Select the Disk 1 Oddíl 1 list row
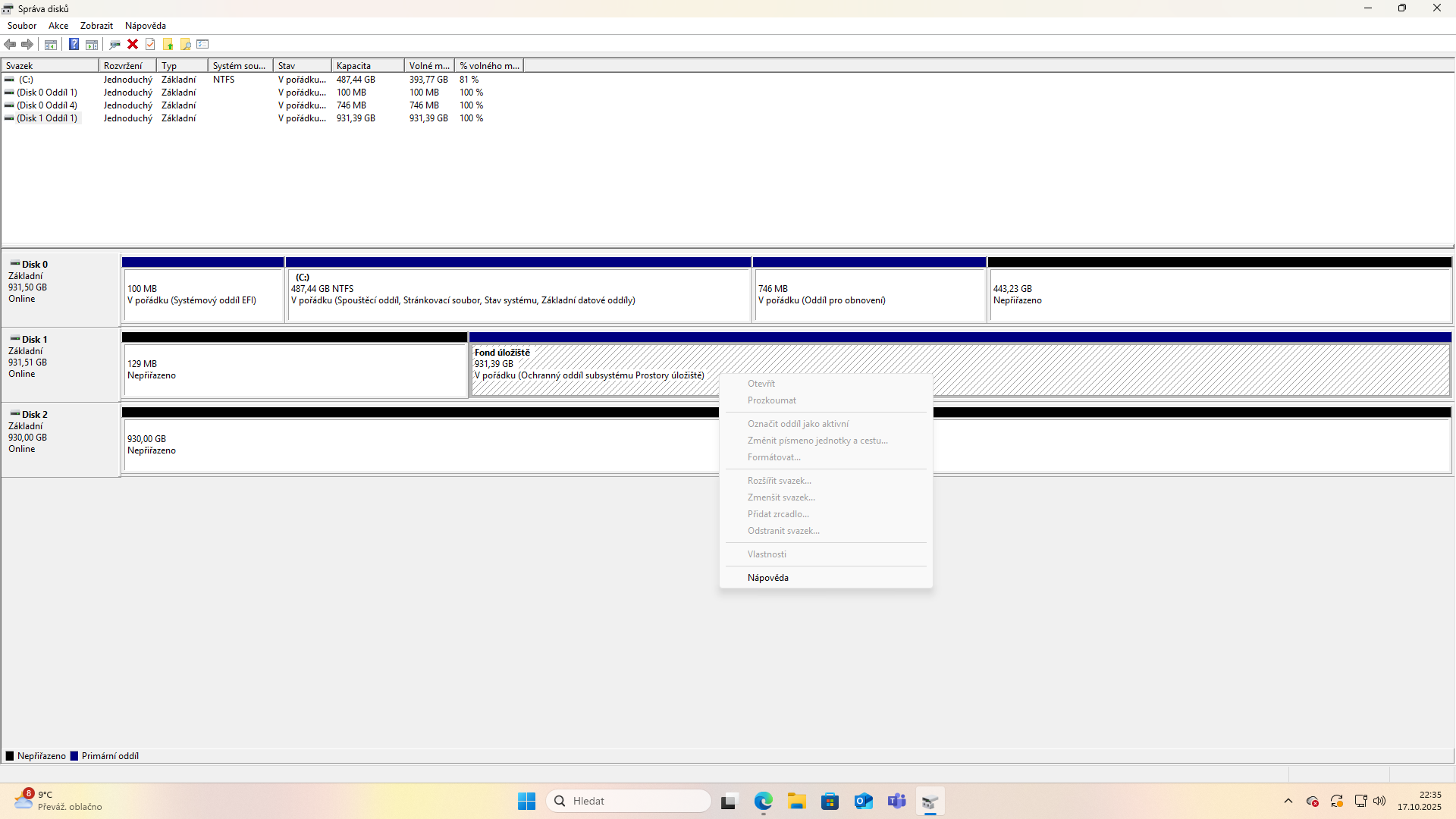 tap(47, 118)
